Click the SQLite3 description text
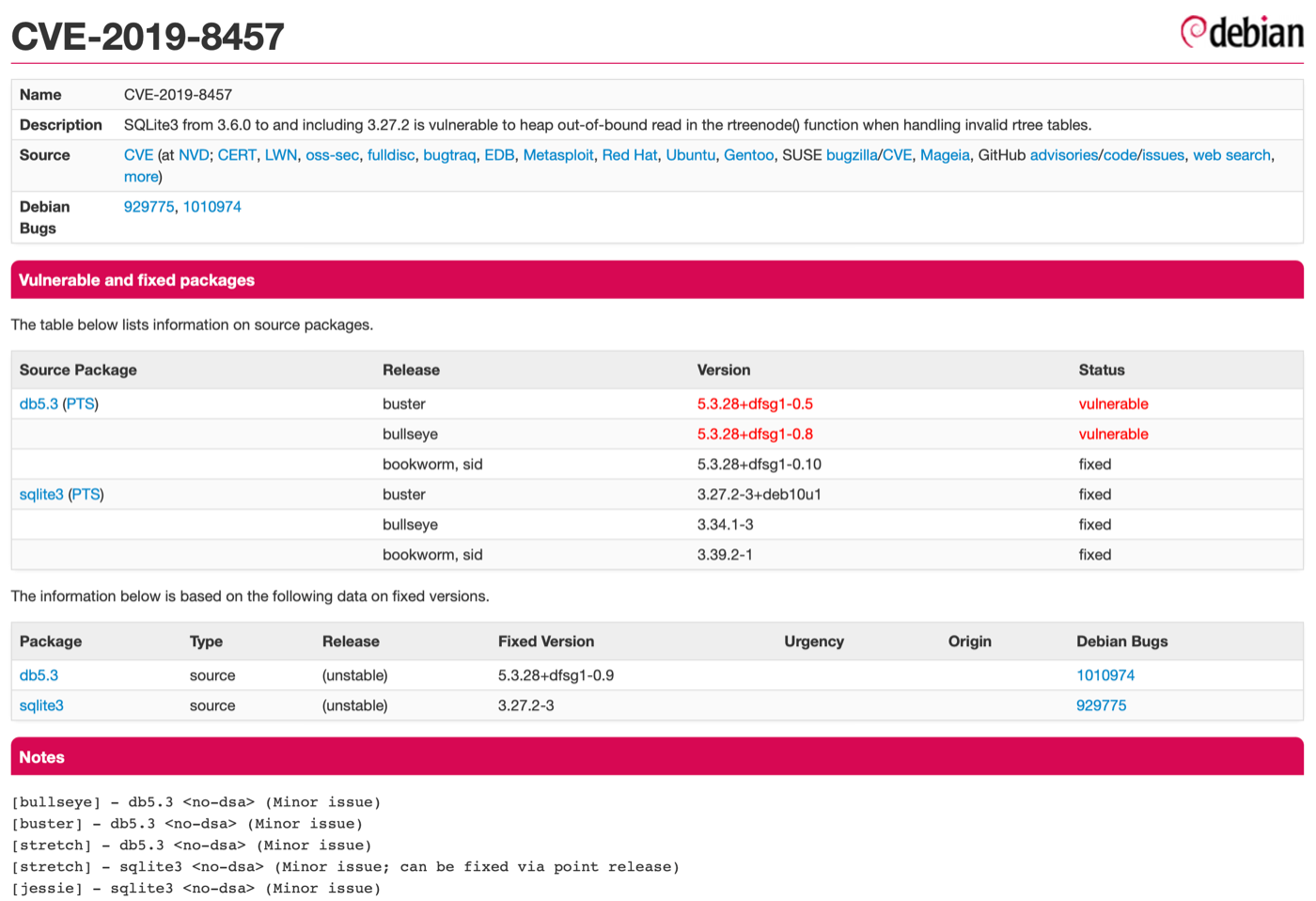 [x=607, y=125]
